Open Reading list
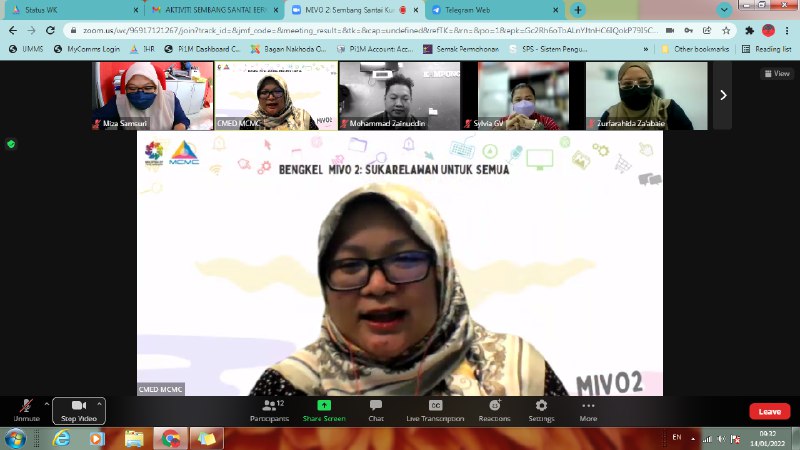 (766, 49)
